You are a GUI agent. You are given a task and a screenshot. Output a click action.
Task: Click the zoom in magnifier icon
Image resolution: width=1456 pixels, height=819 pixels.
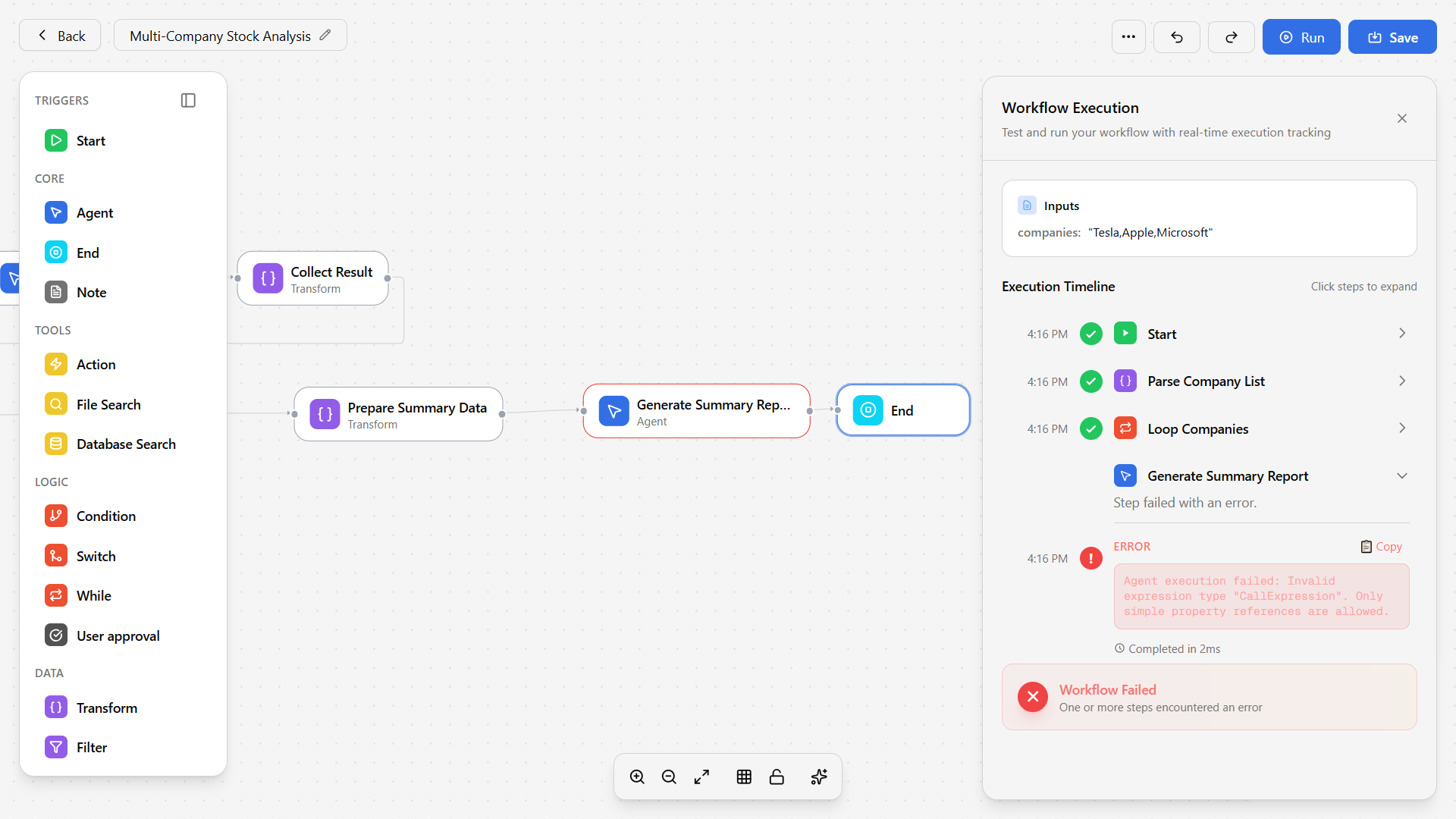[637, 777]
